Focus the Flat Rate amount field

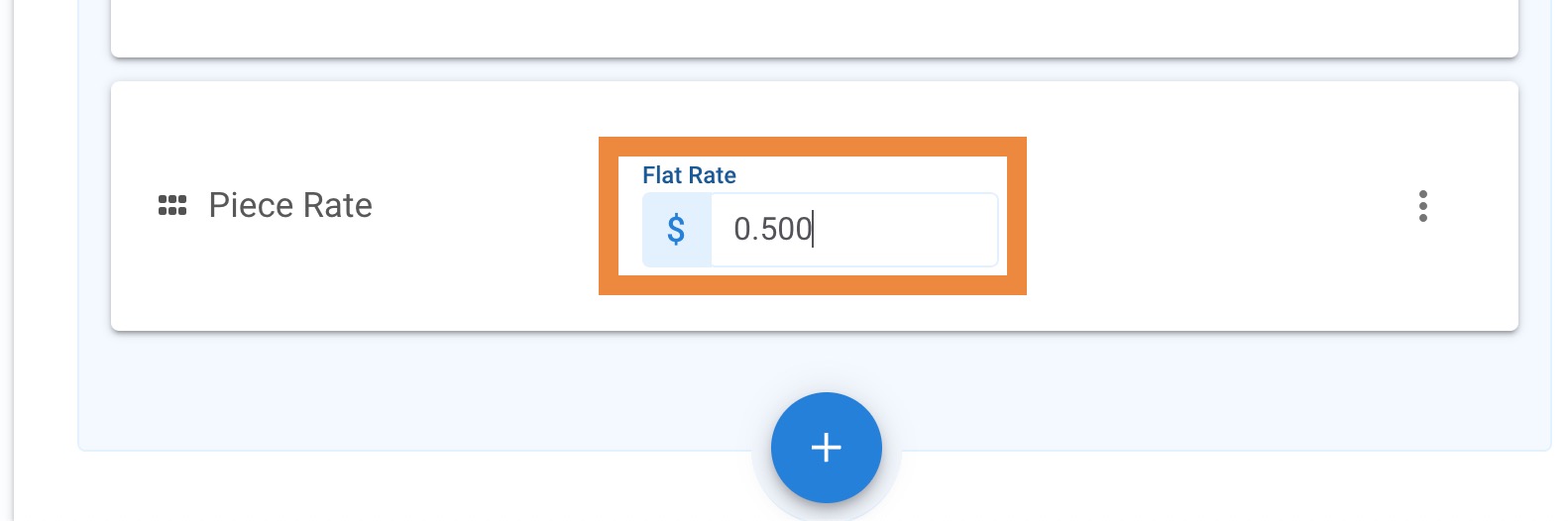(820, 230)
